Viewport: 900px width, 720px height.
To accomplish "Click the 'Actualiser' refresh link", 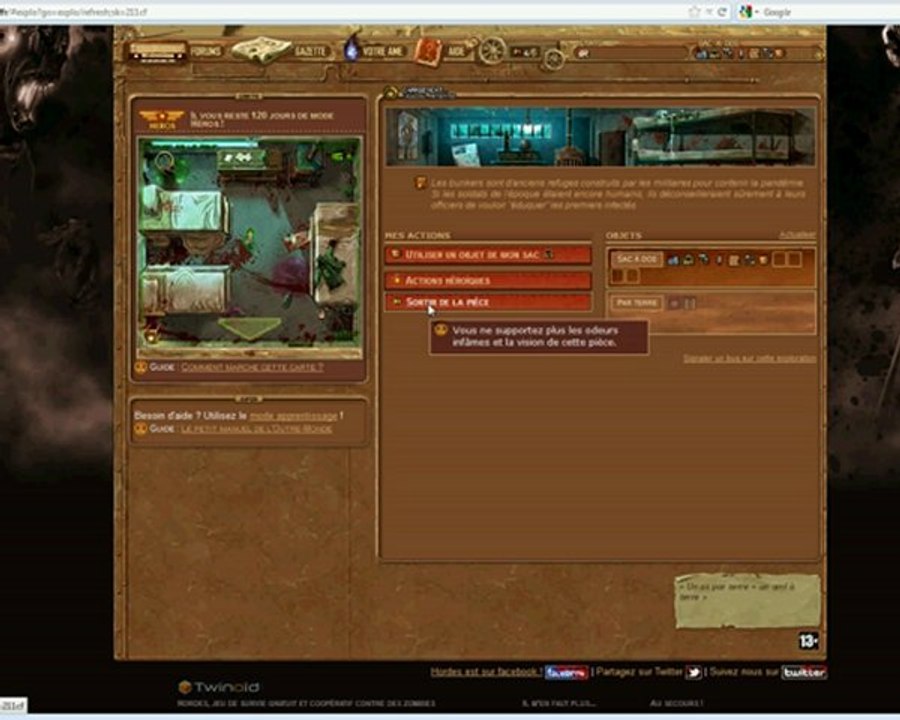I will pos(797,235).
